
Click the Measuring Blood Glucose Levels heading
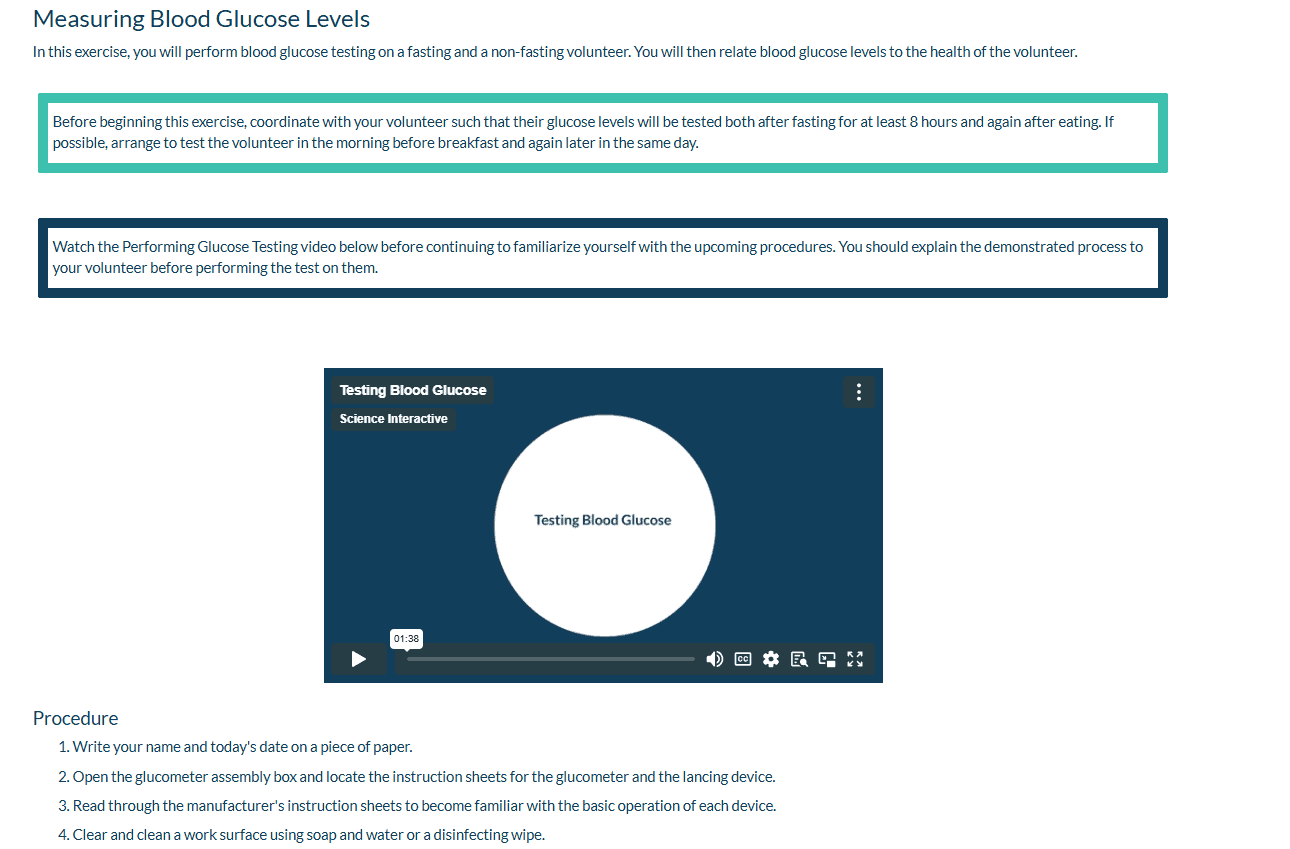point(202,19)
